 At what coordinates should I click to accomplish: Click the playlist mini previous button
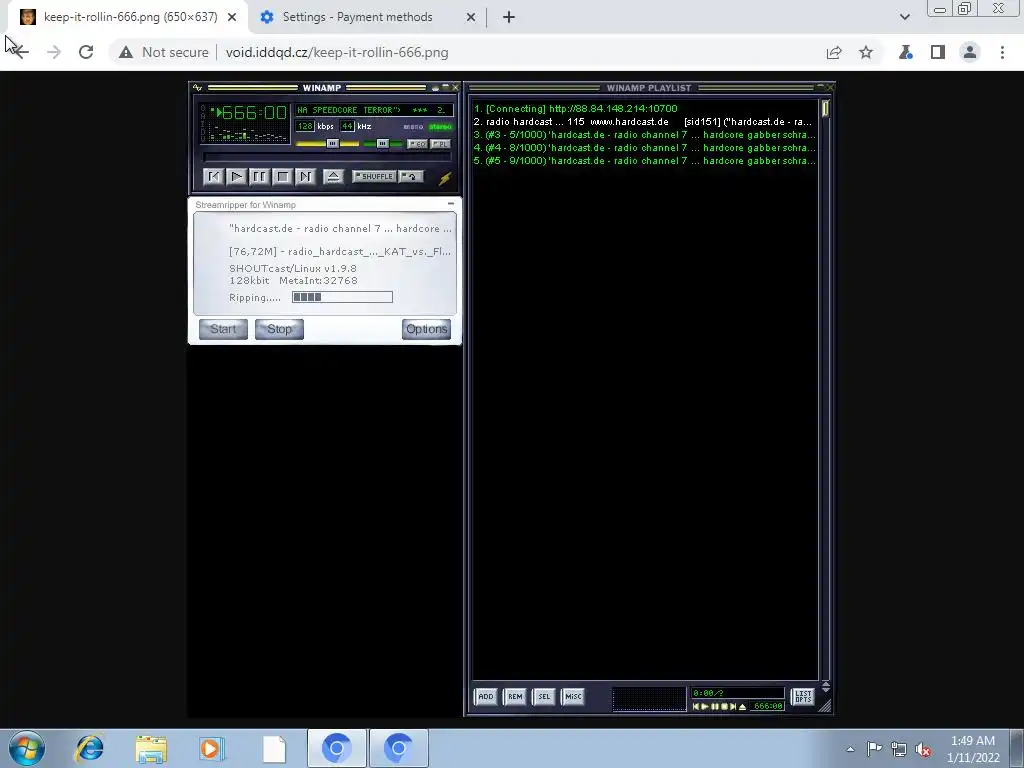696,707
